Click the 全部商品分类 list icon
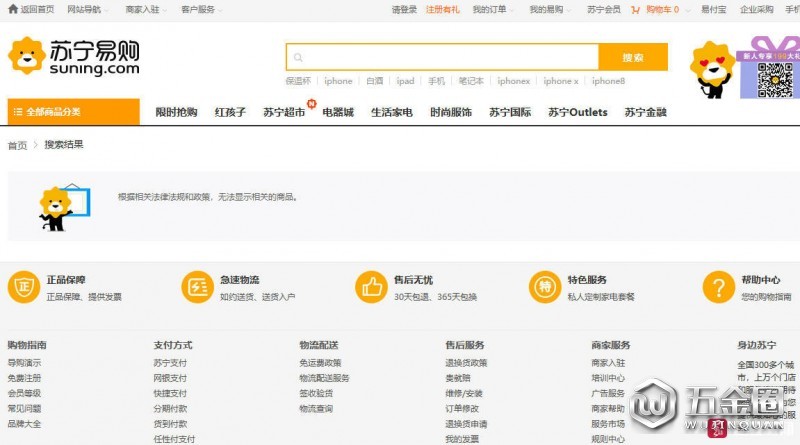This screenshot has width=800, height=445. pos(17,112)
